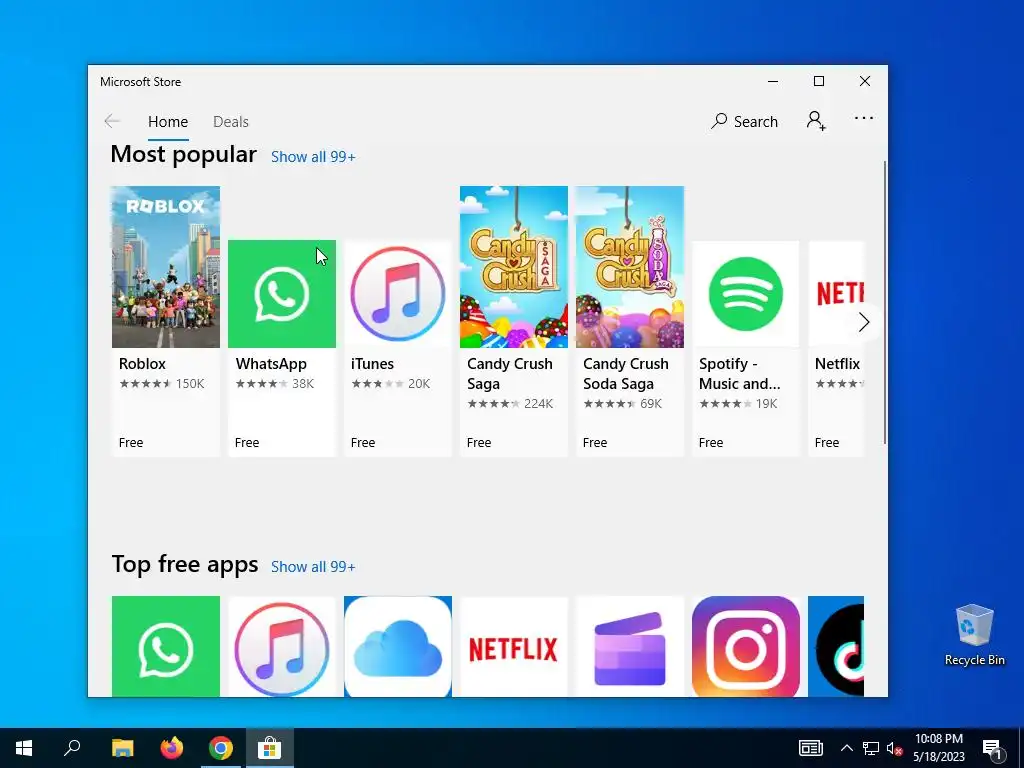Open the notification center icon
The image size is (1024, 768).
(993, 748)
